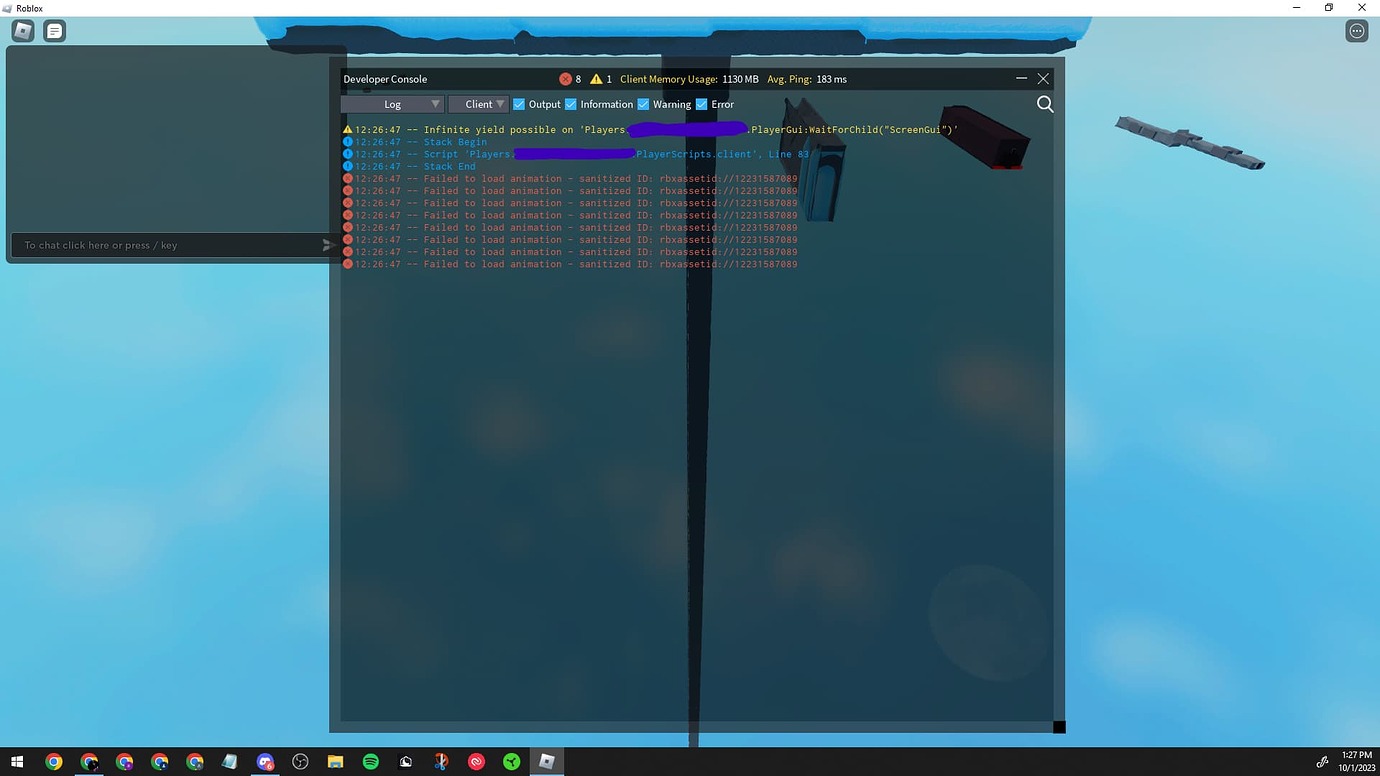Viewport: 1380px width, 776px height.
Task: Open Discord from the taskbar
Action: point(264,762)
